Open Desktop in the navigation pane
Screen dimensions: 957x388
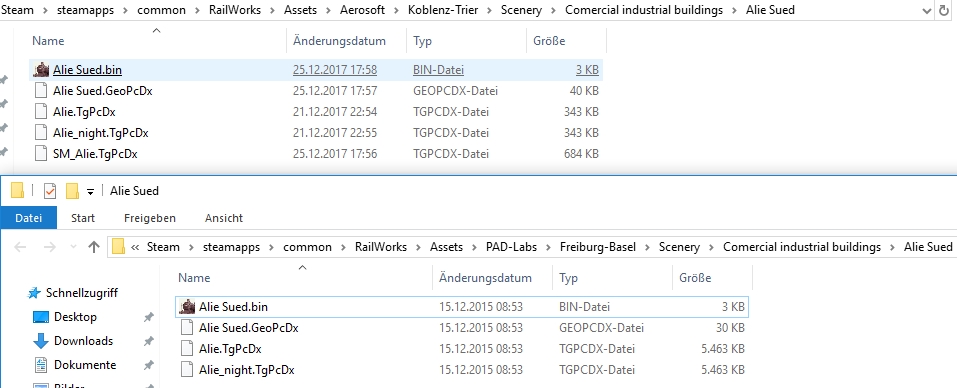[x=75, y=317]
